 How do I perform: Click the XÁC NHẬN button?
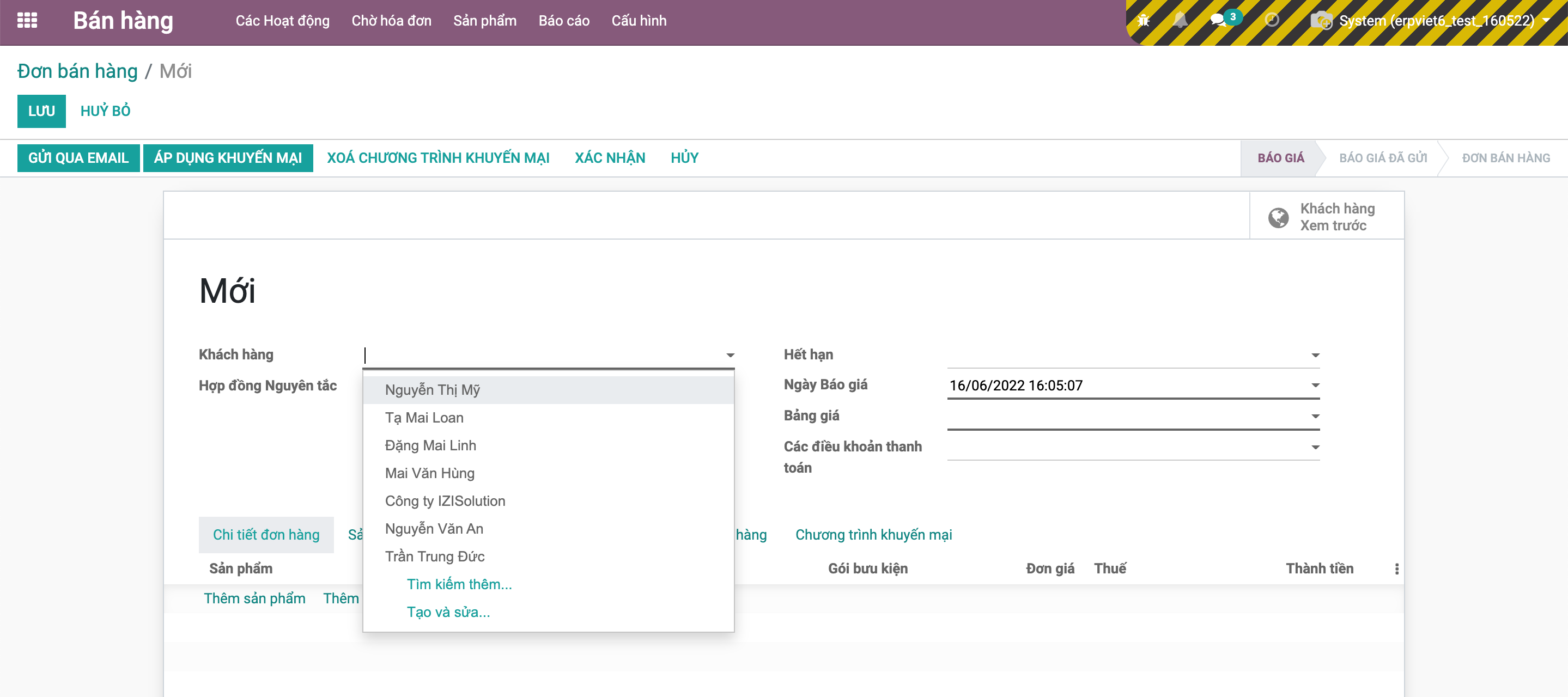610,158
